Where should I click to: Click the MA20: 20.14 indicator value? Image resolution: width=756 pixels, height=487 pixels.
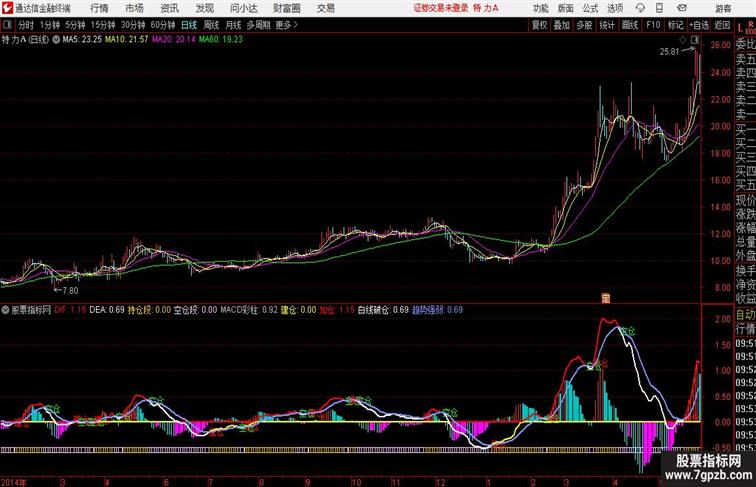pyautogui.click(x=174, y=40)
